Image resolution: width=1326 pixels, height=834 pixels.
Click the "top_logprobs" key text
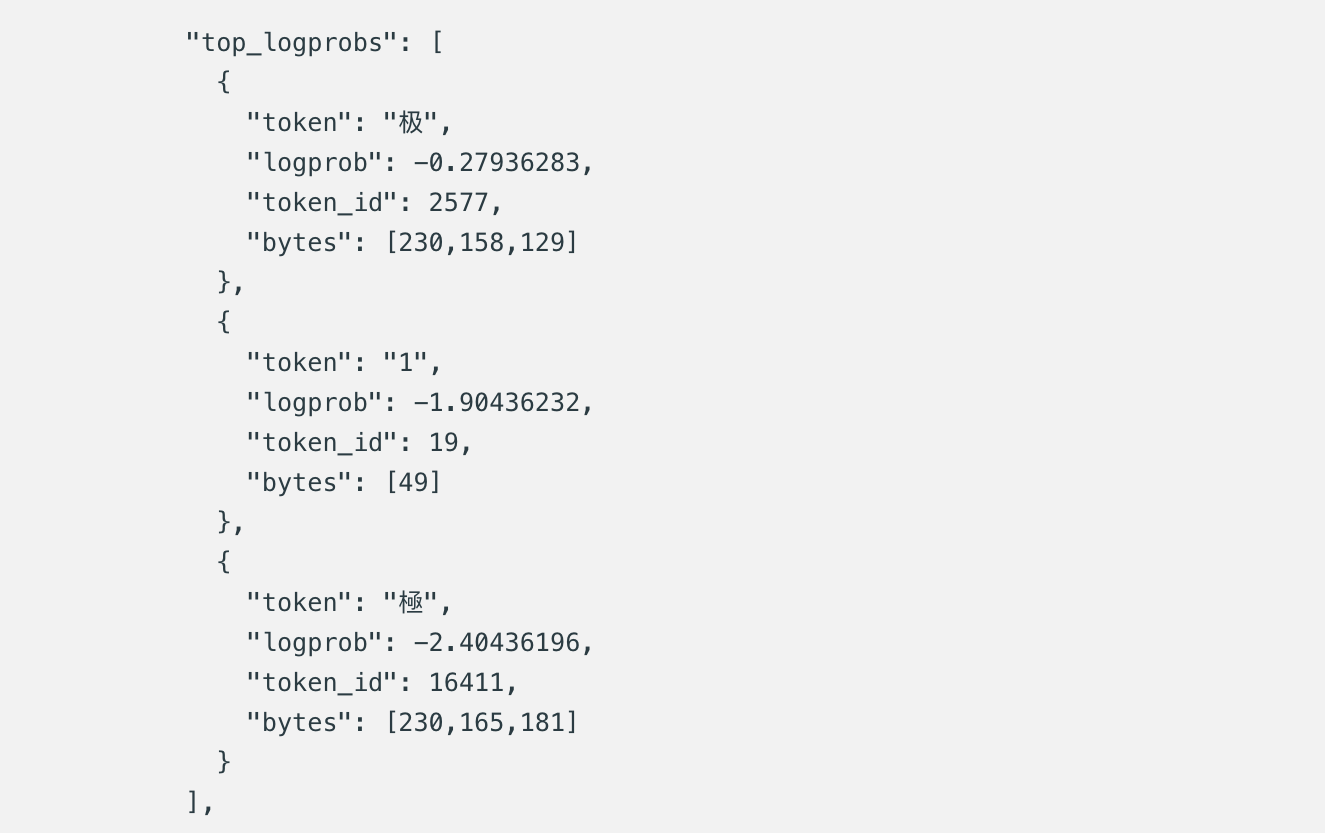292,43
